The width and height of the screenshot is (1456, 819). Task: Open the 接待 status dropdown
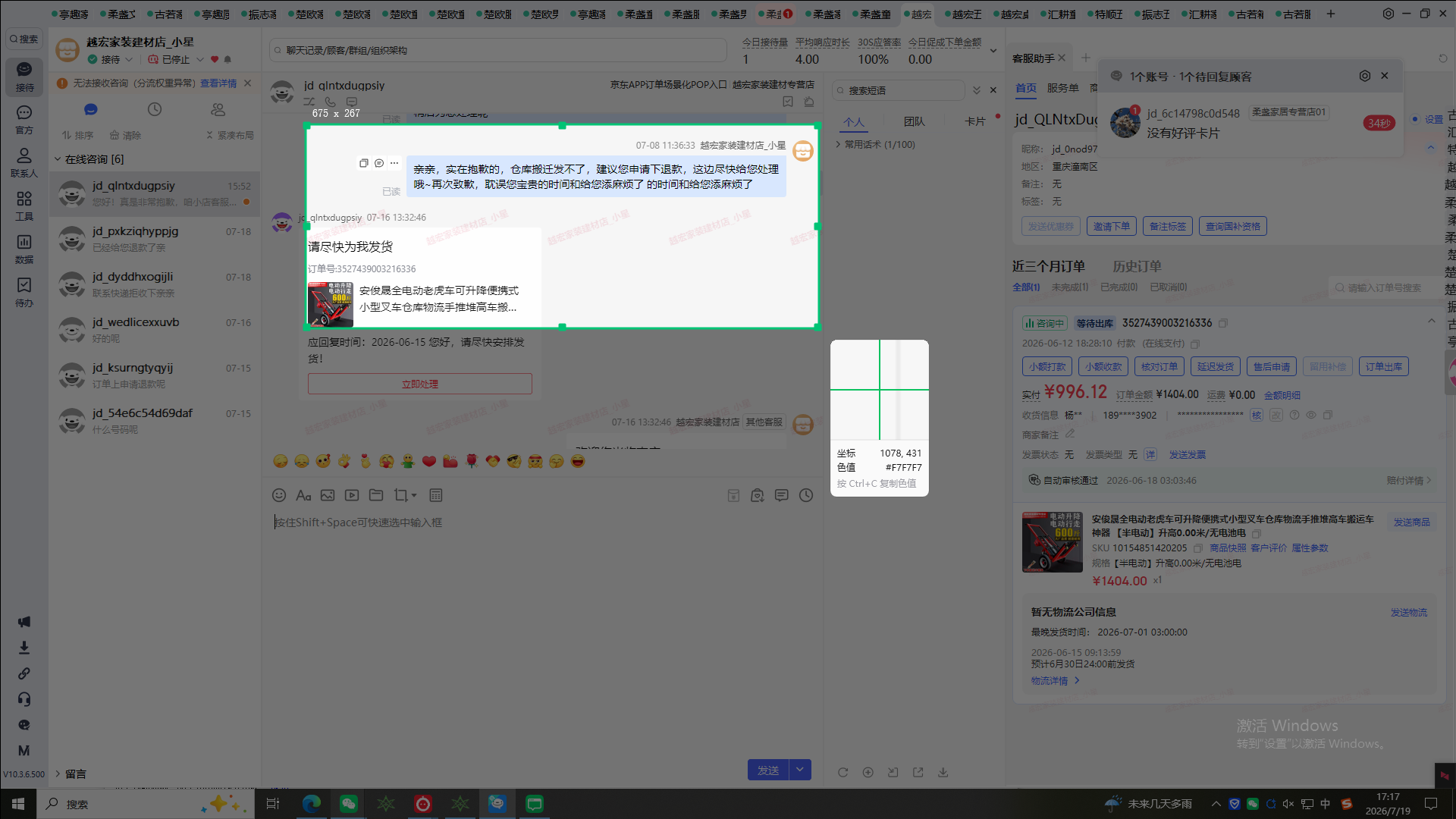(x=129, y=59)
